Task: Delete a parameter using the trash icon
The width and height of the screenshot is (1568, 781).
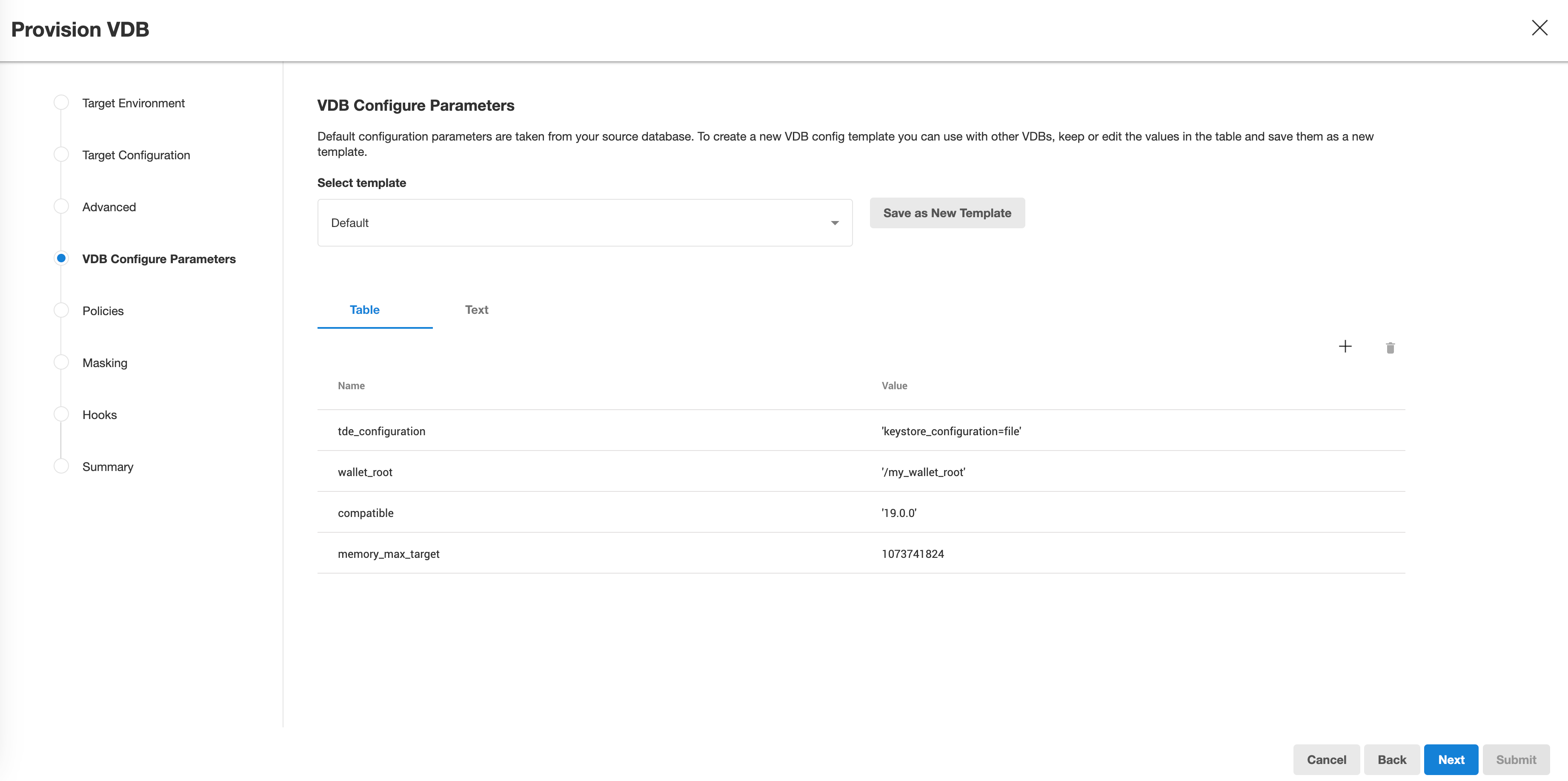Action: click(1390, 347)
